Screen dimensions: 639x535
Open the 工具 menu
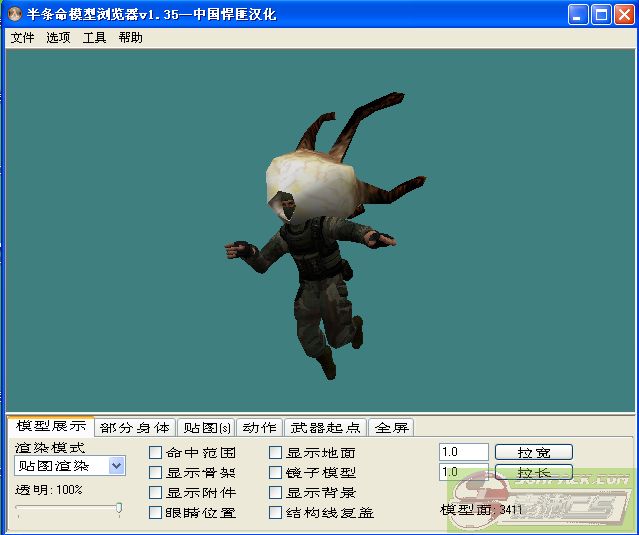coord(94,38)
